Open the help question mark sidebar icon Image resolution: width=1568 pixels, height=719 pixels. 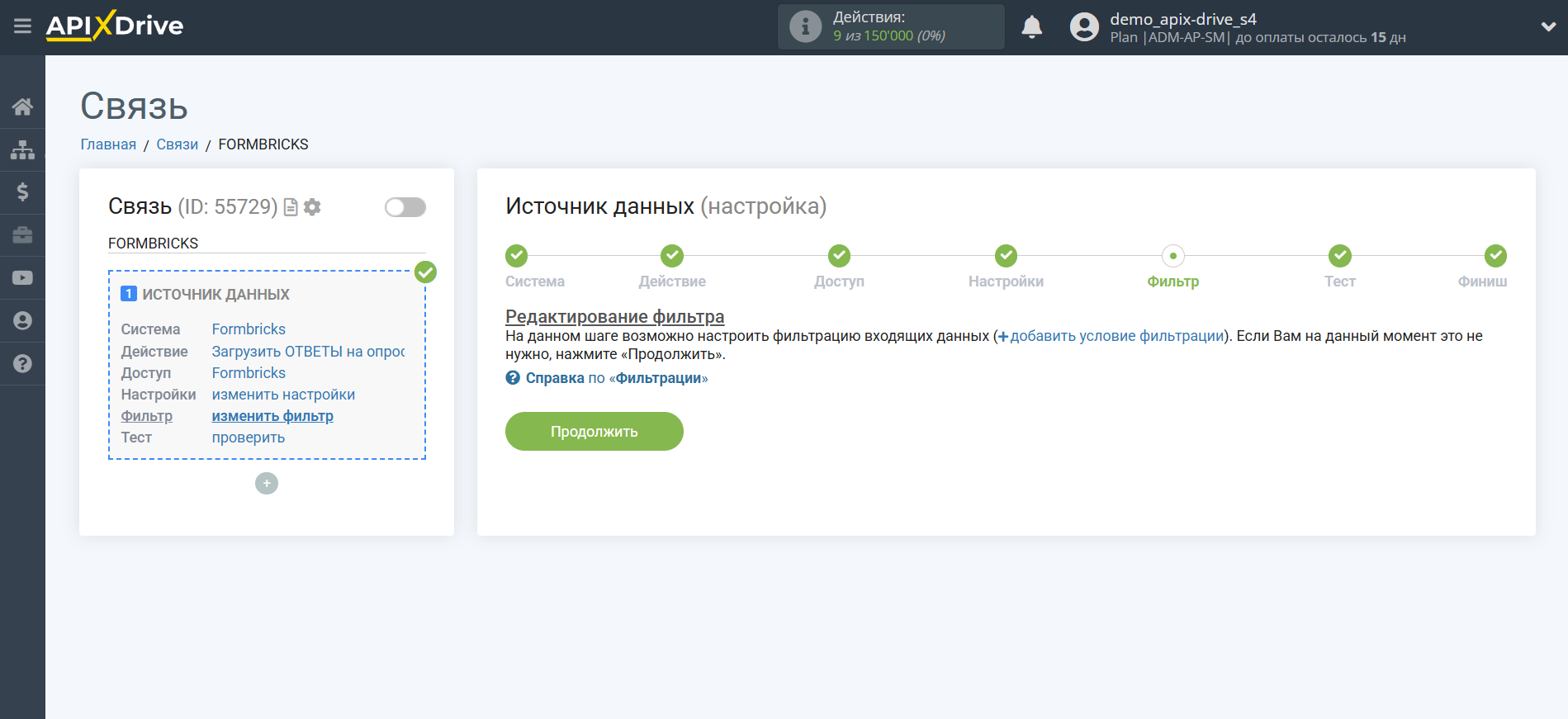(22, 364)
